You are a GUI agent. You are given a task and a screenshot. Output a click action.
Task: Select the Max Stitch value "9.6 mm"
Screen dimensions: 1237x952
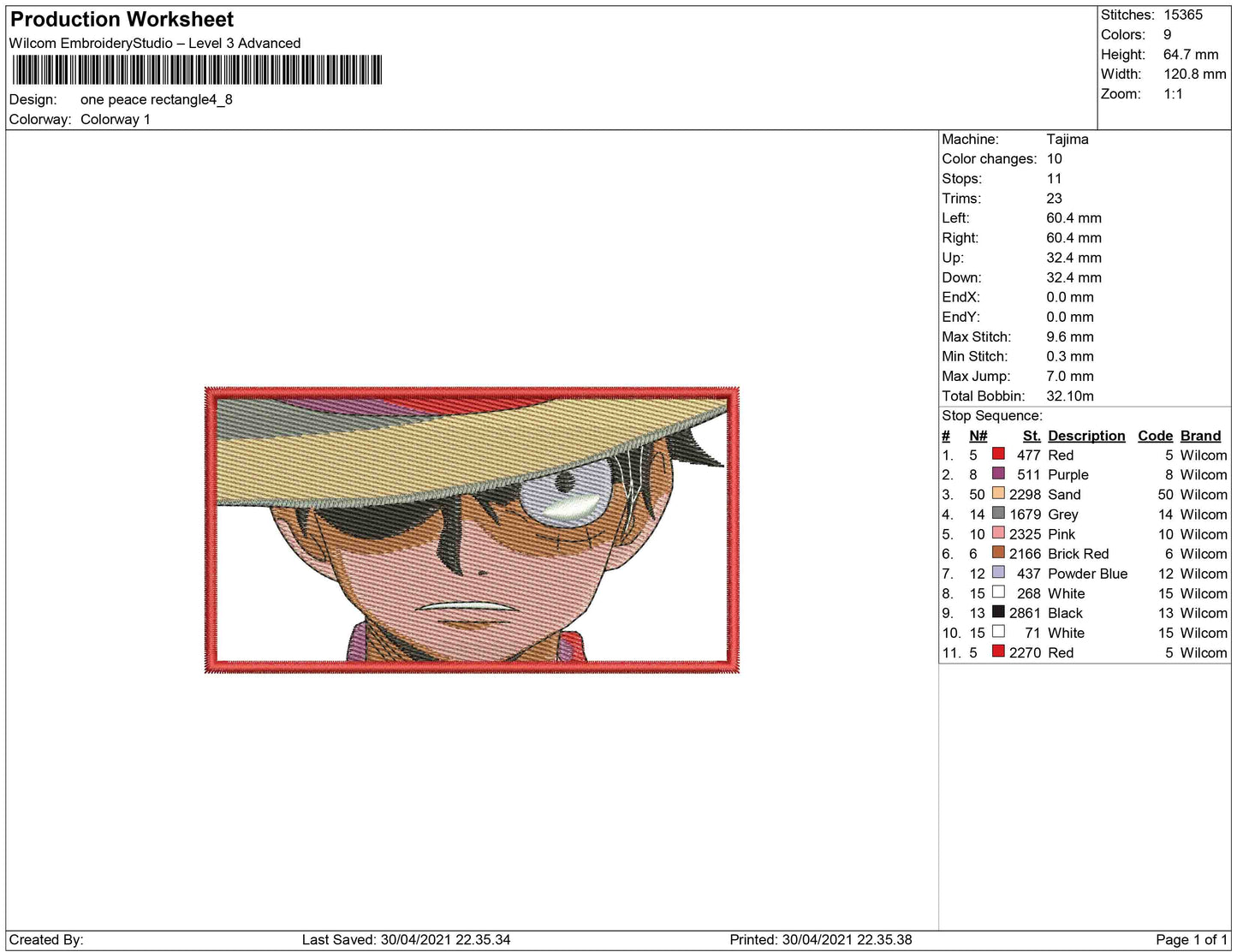click(1070, 336)
